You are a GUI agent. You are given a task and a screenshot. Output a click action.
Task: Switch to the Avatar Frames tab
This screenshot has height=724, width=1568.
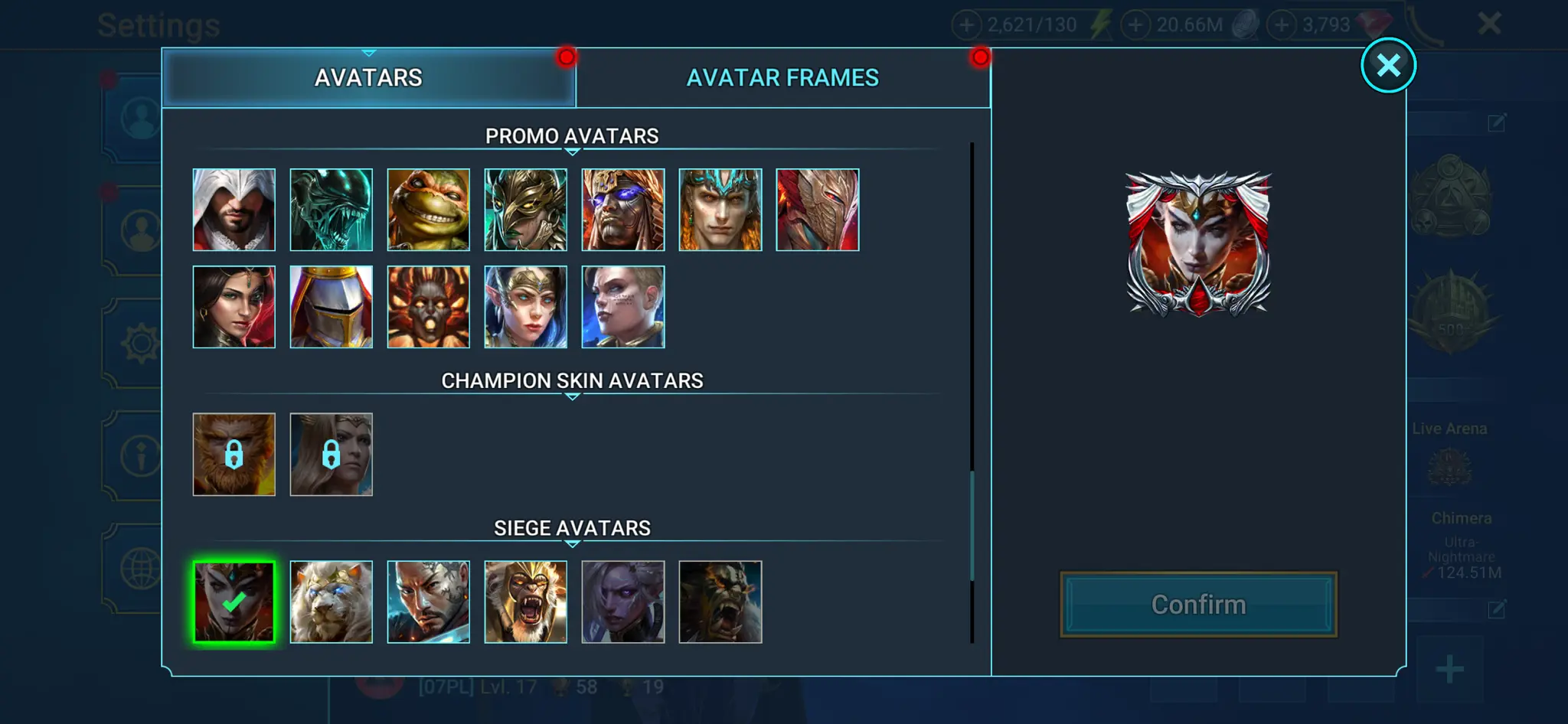point(782,77)
